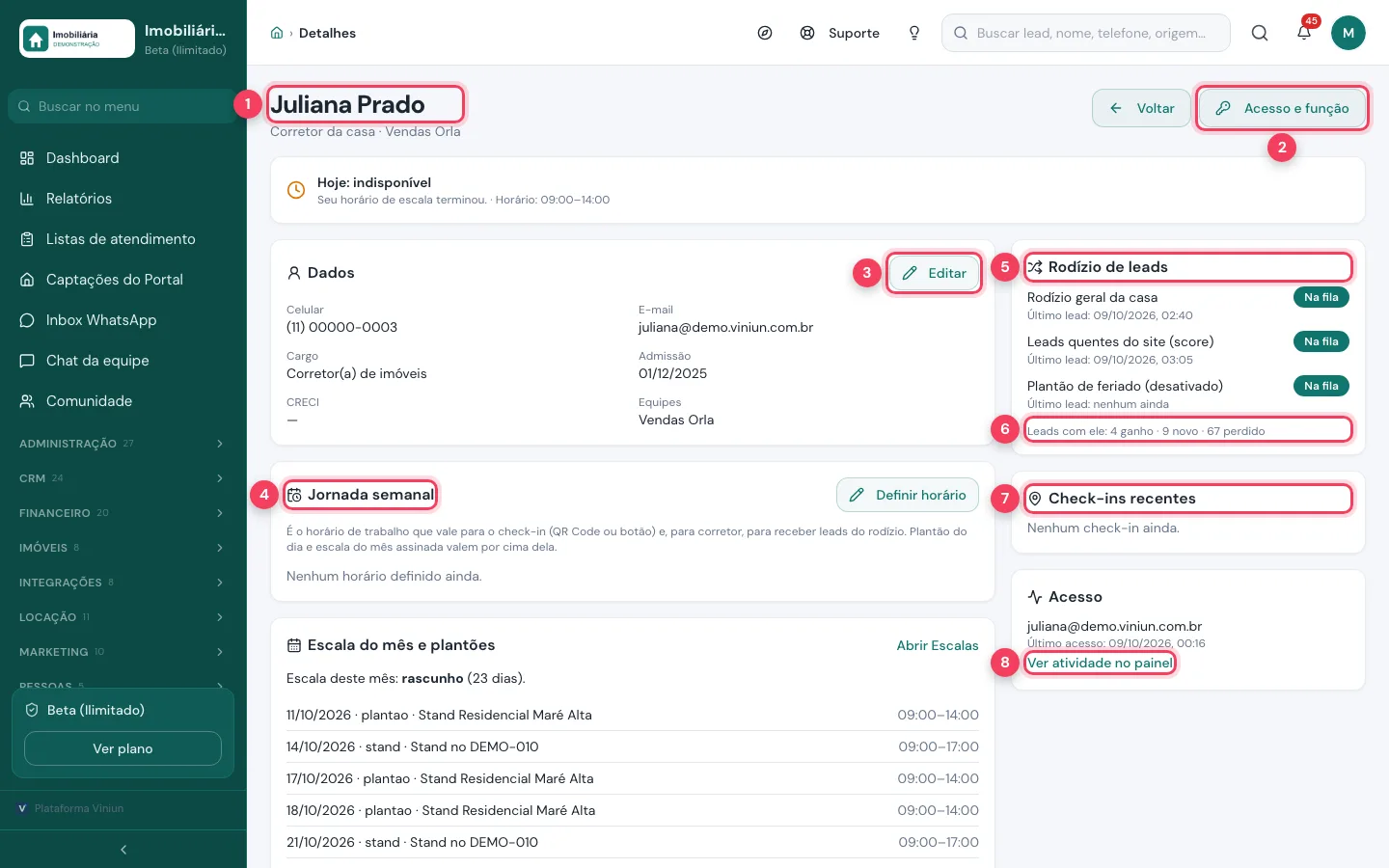The height and width of the screenshot is (868, 1389).
Task: Expand the FINANCEIRO menu section
Action: coord(123,513)
